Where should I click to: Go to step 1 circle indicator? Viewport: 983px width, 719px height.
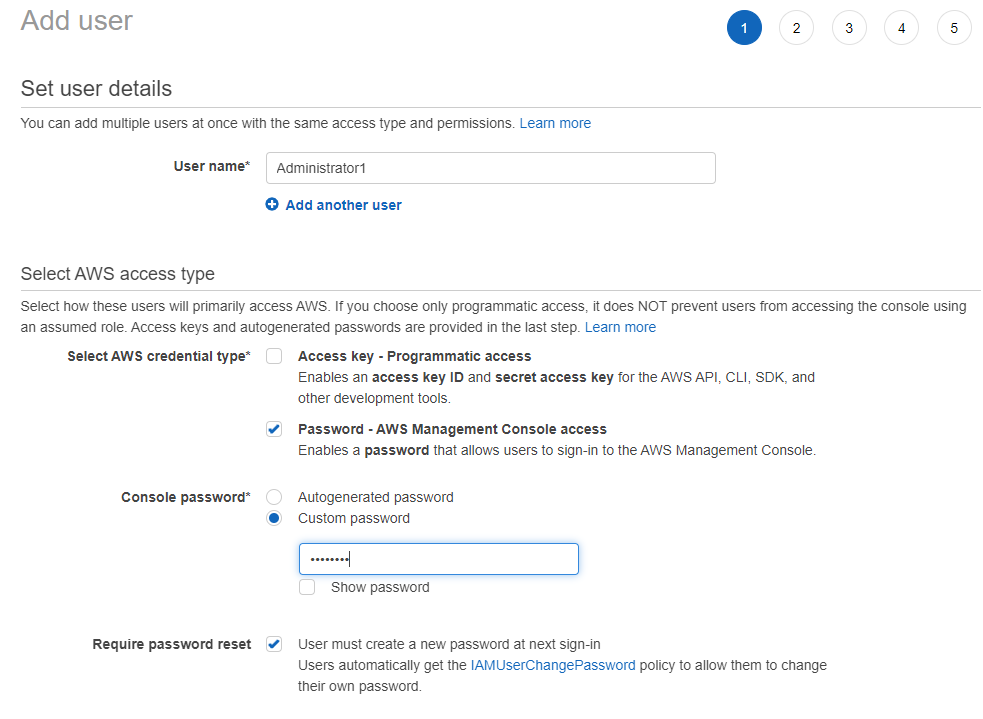pos(744,28)
